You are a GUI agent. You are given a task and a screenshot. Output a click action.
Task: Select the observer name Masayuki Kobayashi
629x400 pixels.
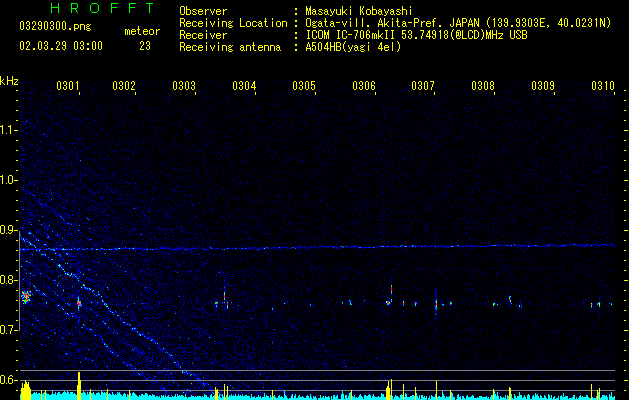(x=359, y=11)
